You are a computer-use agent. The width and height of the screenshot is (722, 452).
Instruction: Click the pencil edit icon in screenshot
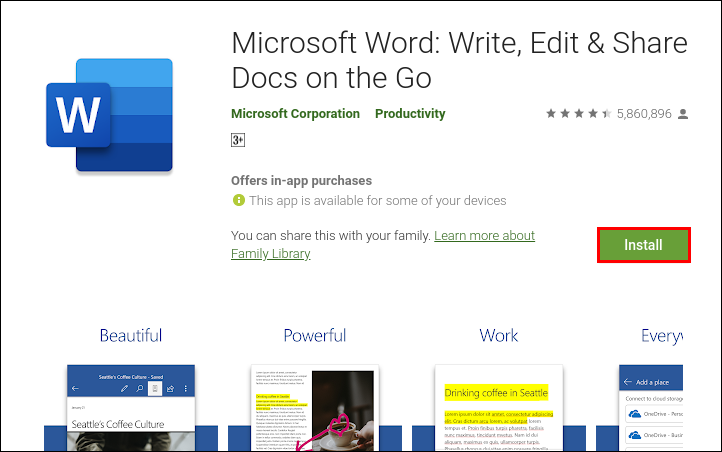tap(123, 387)
